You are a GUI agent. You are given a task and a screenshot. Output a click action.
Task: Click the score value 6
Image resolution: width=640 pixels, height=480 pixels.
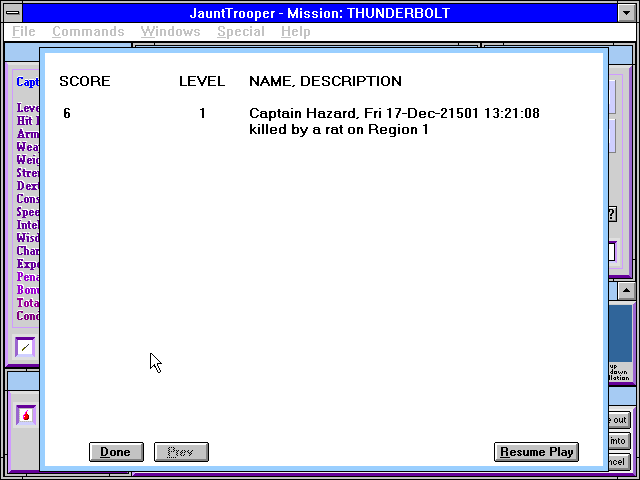[x=67, y=113]
